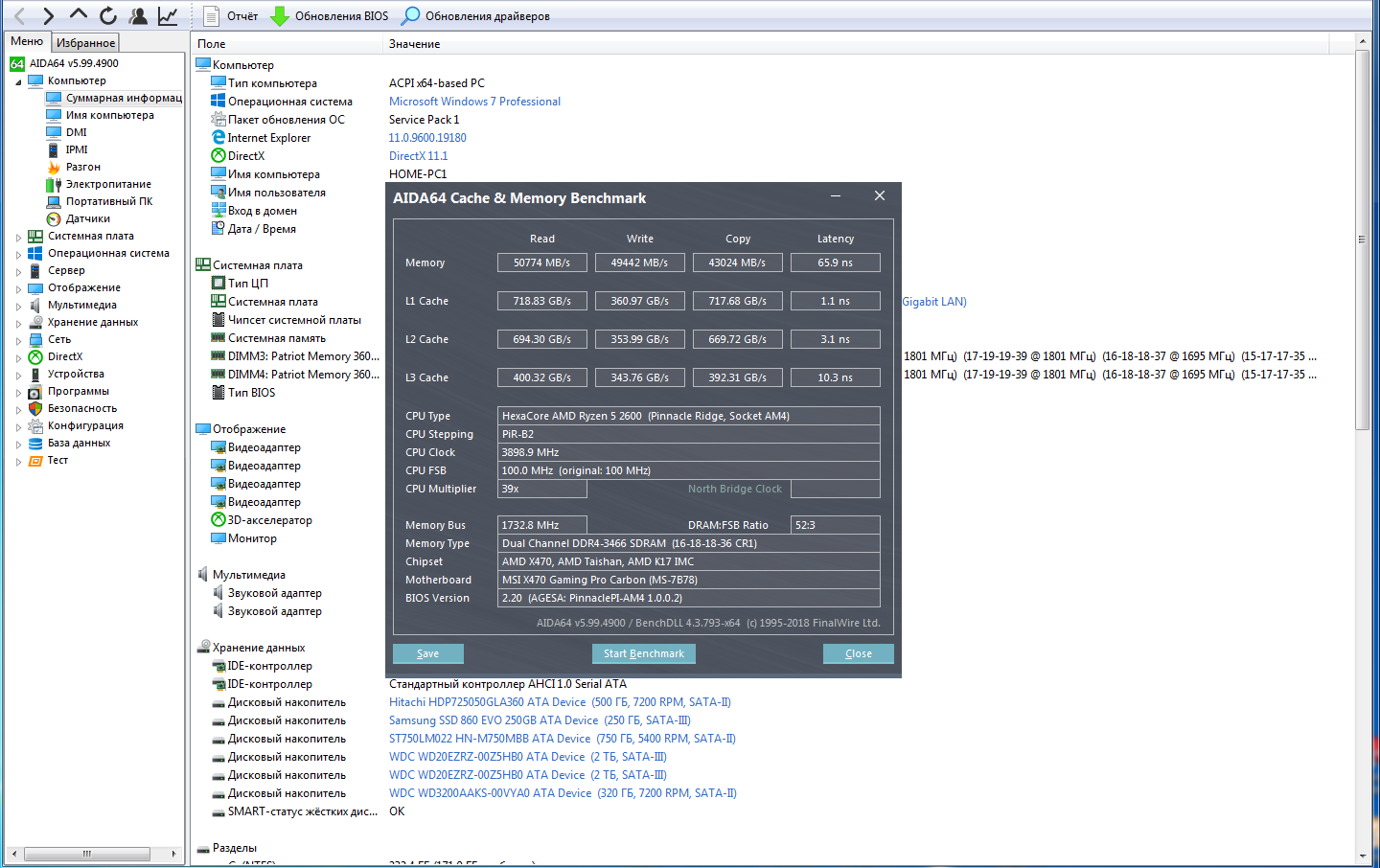Click the Портативный ПК laptop icon

pyautogui.click(x=54, y=201)
